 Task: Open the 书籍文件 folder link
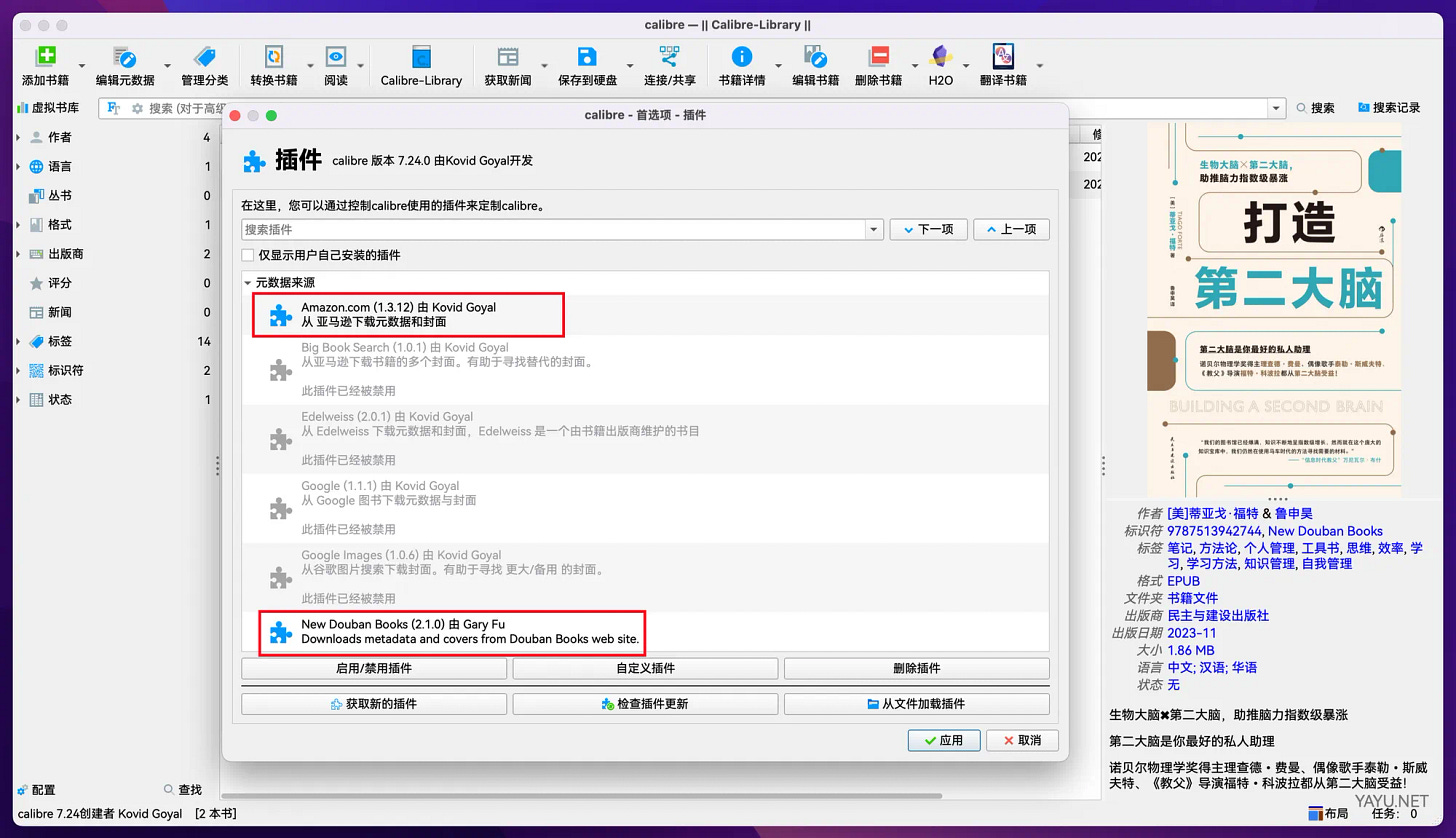[1193, 598]
